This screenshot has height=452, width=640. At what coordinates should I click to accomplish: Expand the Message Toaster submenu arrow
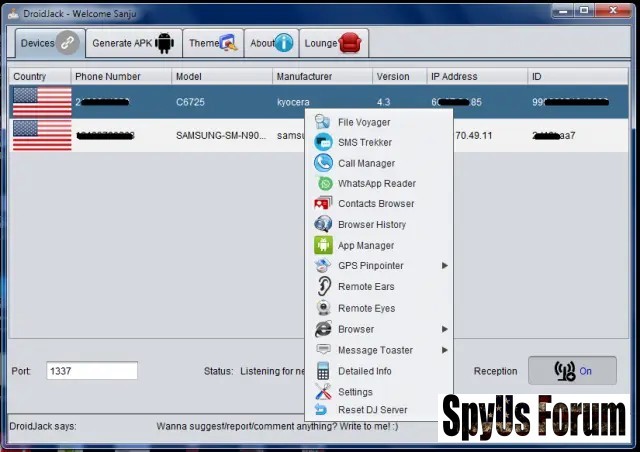pyautogui.click(x=445, y=350)
